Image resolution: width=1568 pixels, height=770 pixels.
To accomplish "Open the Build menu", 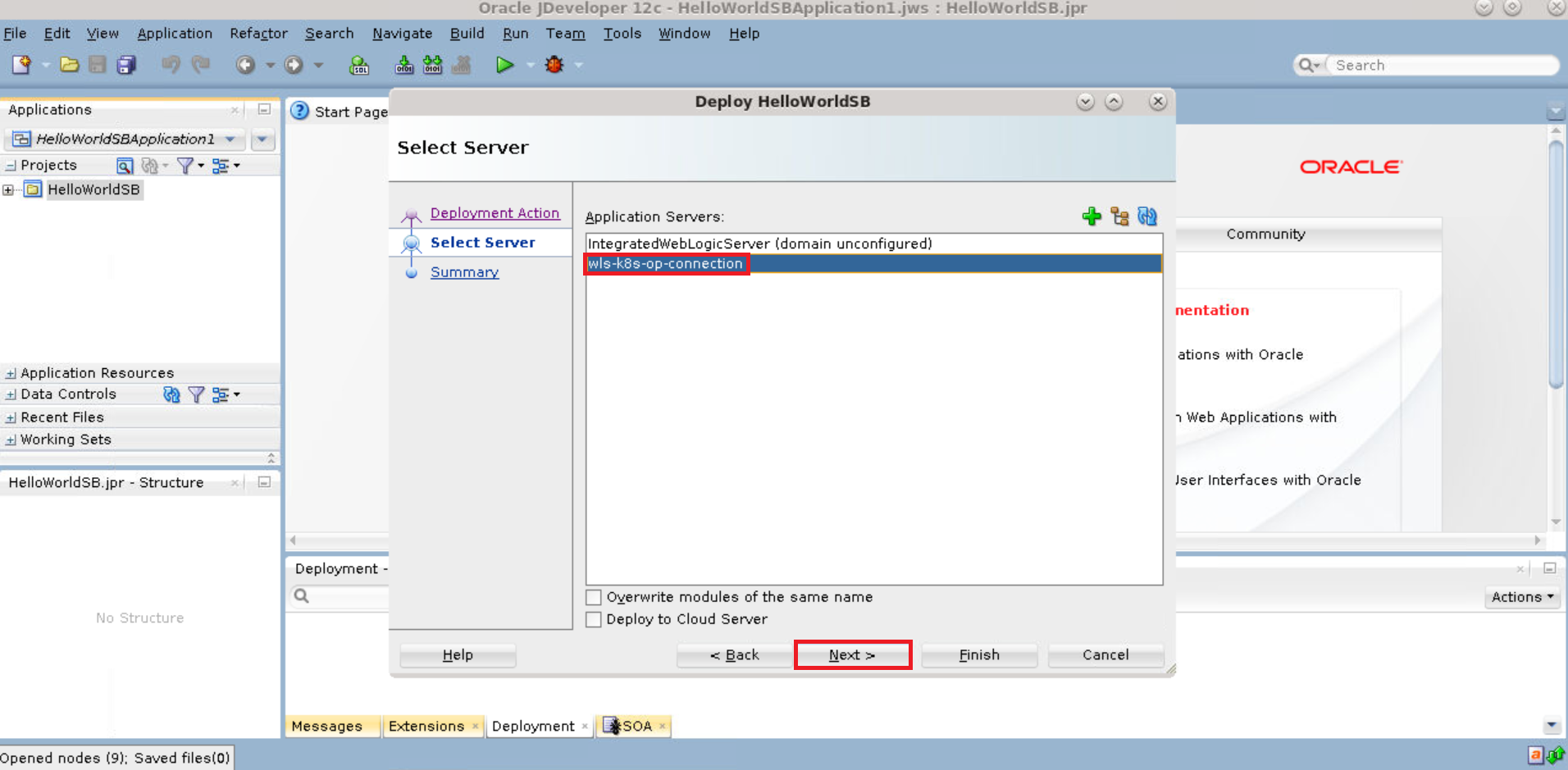I will 467,34.
